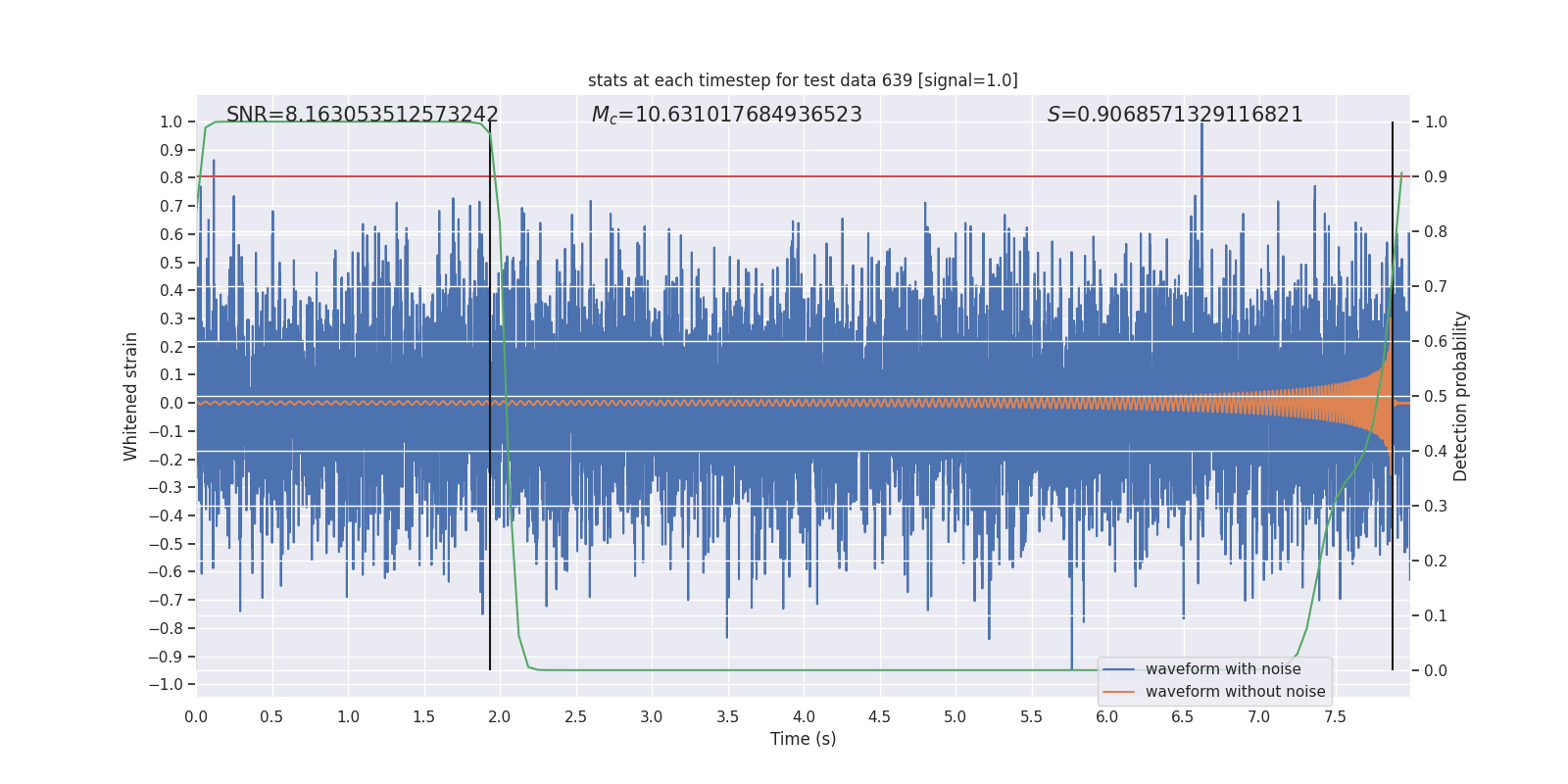Select detection probability tick label 0.4
The height and width of the screenshot is (784, 1568).
click(1436, 452)
